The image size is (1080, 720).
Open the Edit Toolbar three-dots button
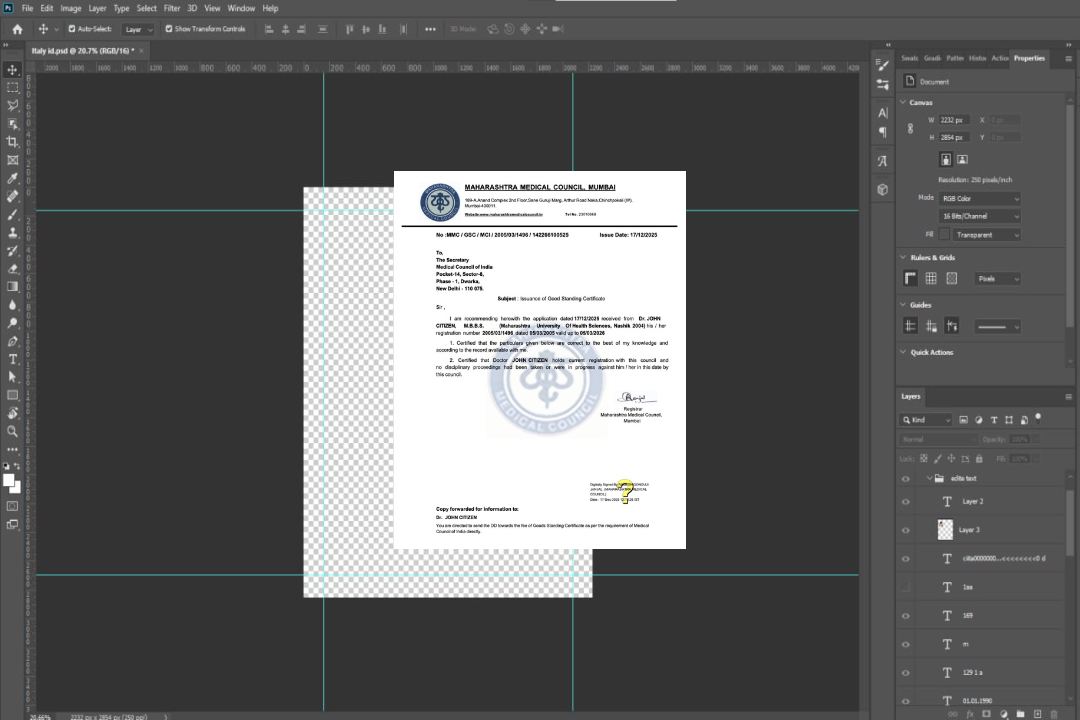12,449
